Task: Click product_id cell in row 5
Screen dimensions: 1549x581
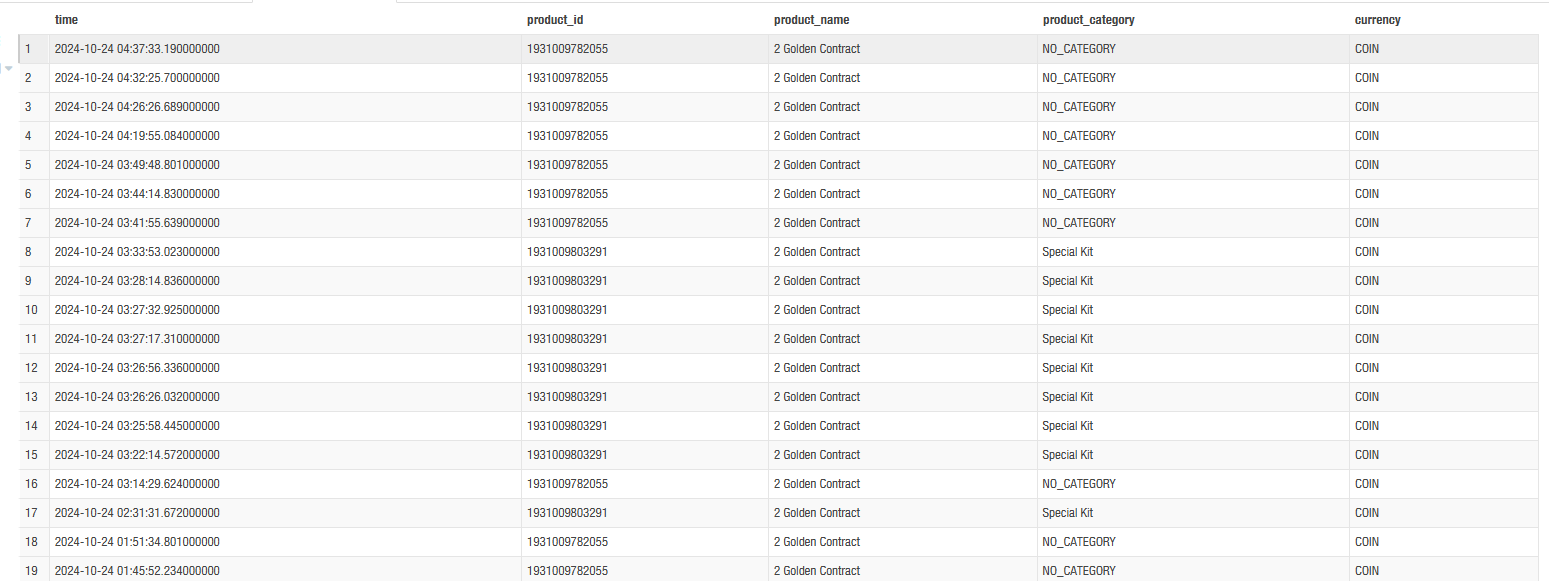Action: click(567, 165)
